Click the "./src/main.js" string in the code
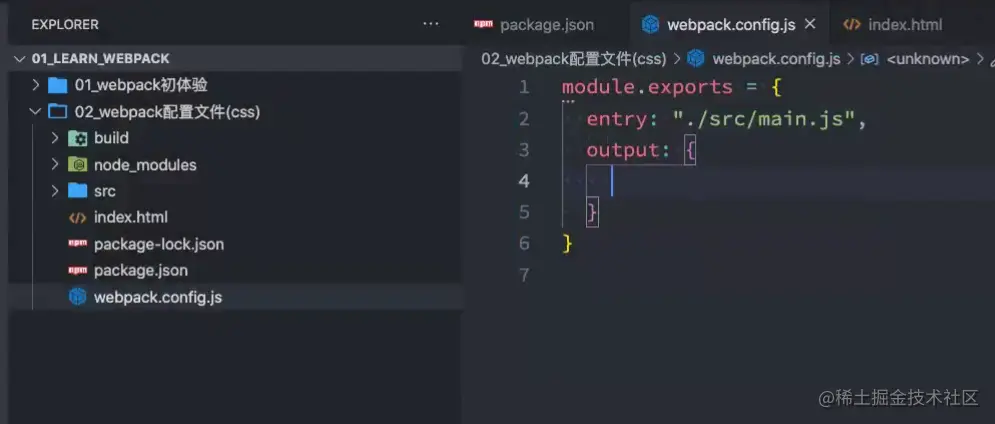Screen dimensions: 995x424 [763, 119]
